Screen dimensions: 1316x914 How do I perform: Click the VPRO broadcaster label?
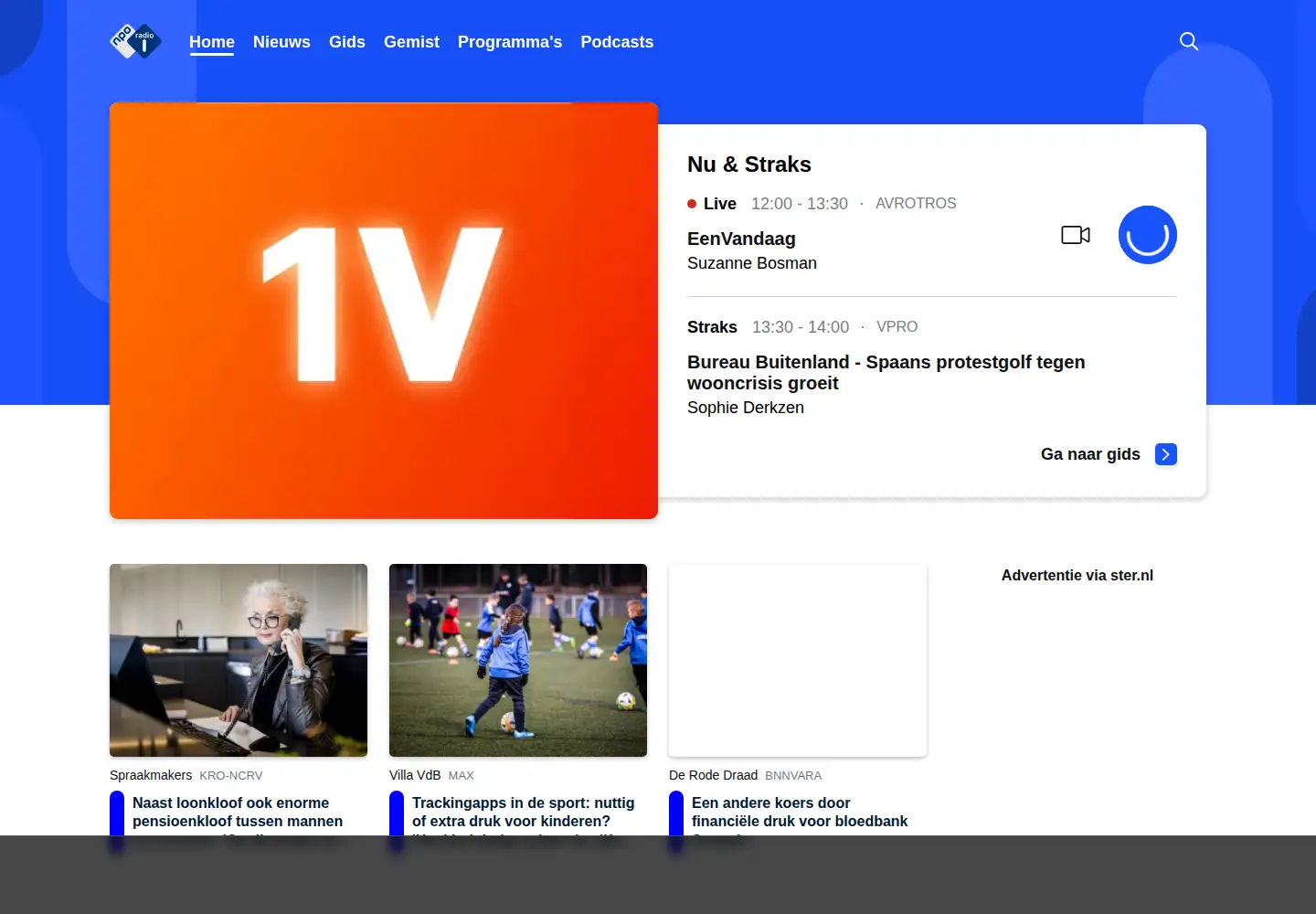pos(897,326)
